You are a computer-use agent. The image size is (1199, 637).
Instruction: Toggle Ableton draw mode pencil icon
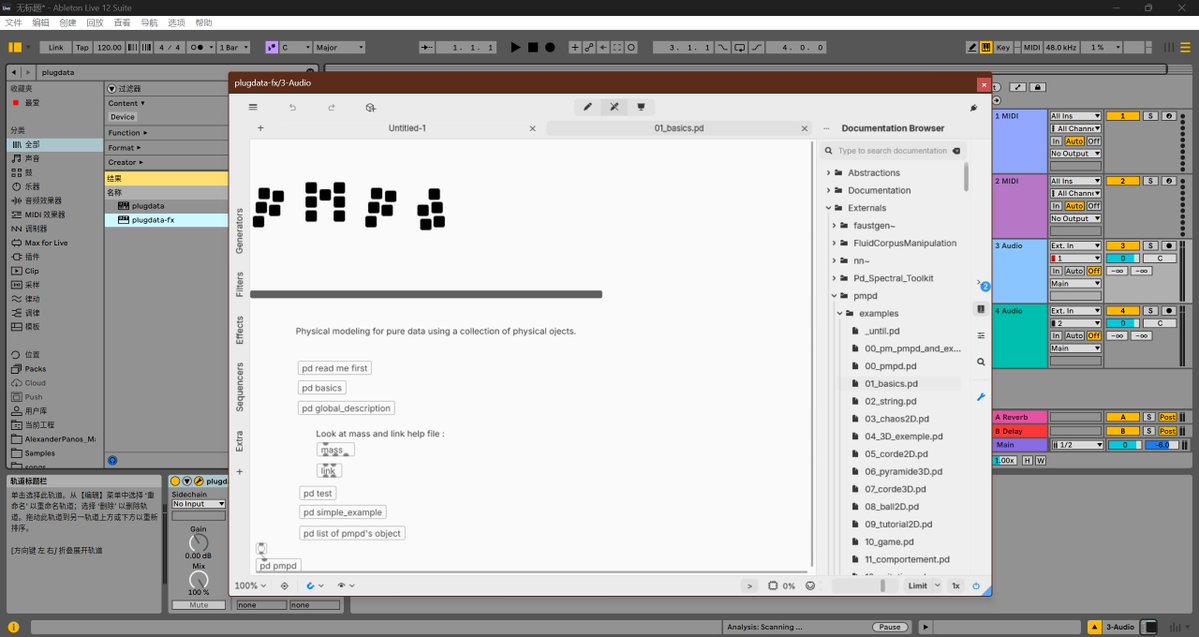[x=972, y=47]
